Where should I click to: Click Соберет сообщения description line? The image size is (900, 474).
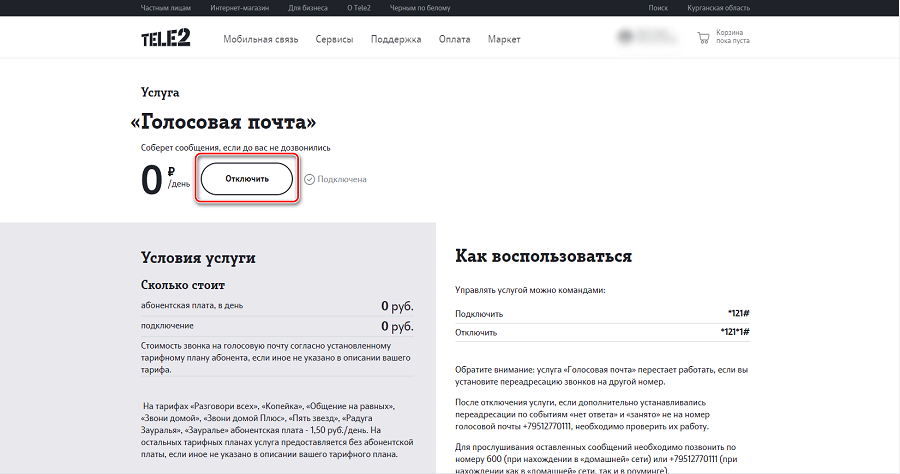coord(235,147)
